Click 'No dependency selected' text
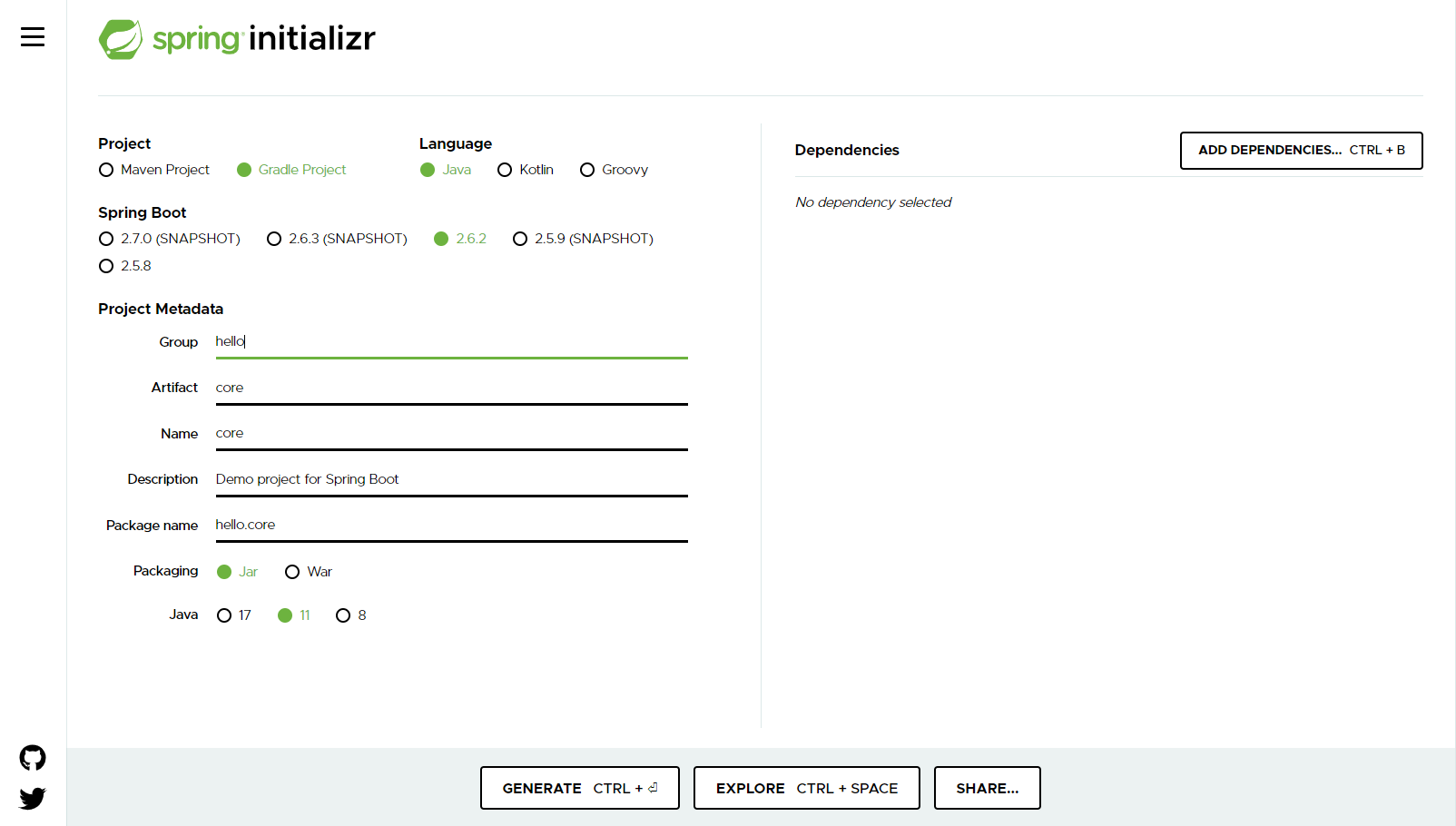This screenshot has height=826, width=1456. coord(873,202)
